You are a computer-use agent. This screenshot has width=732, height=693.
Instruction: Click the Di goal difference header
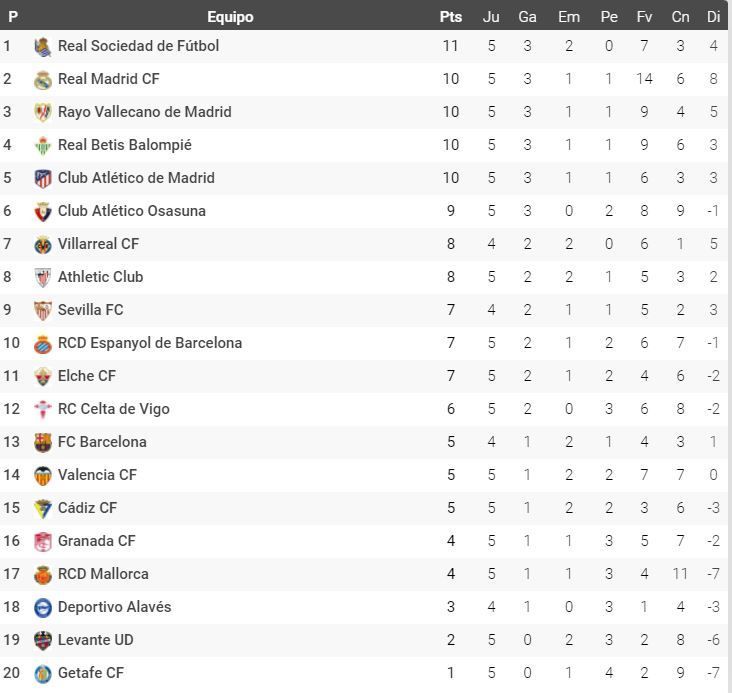713,16
